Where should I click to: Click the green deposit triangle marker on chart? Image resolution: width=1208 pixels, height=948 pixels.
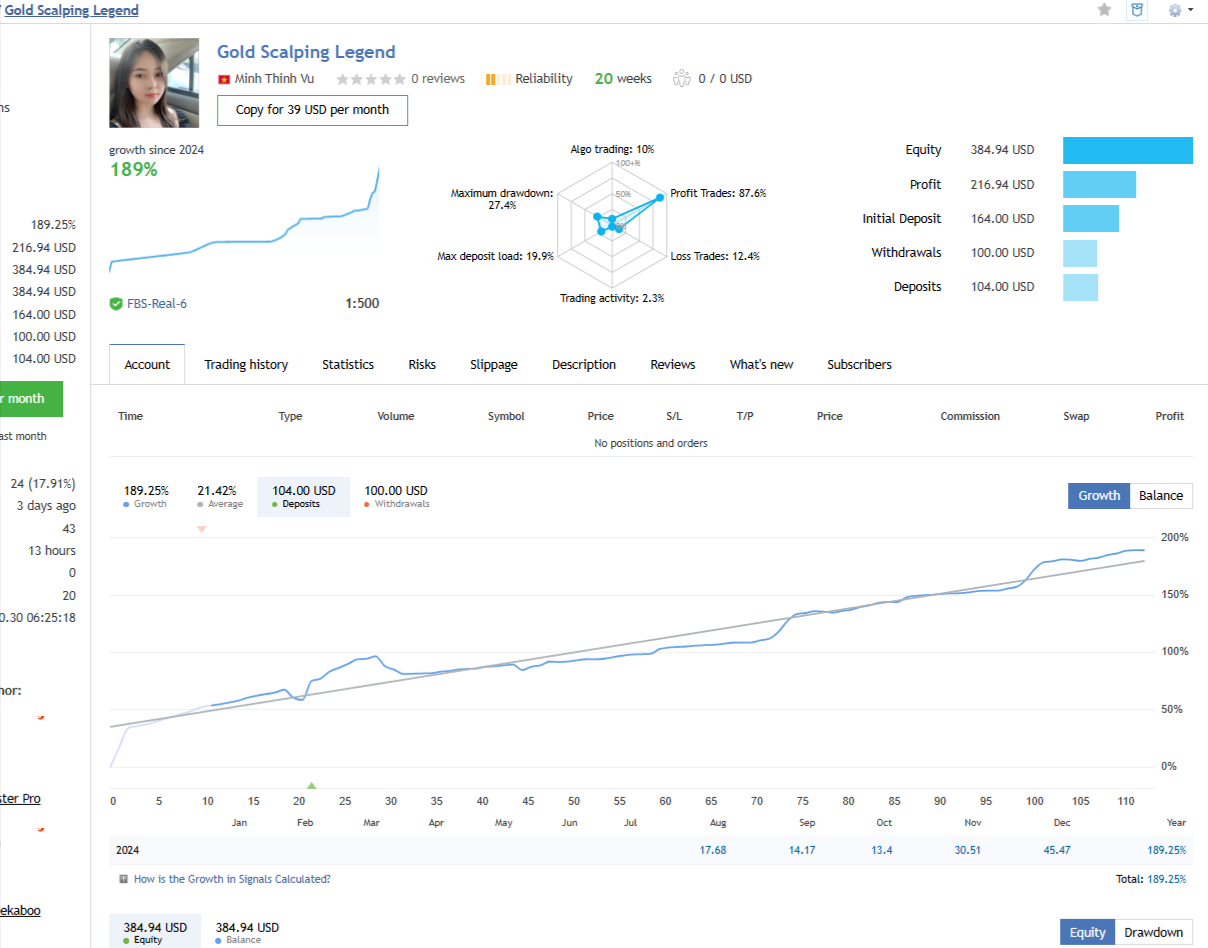click(311, 785)
